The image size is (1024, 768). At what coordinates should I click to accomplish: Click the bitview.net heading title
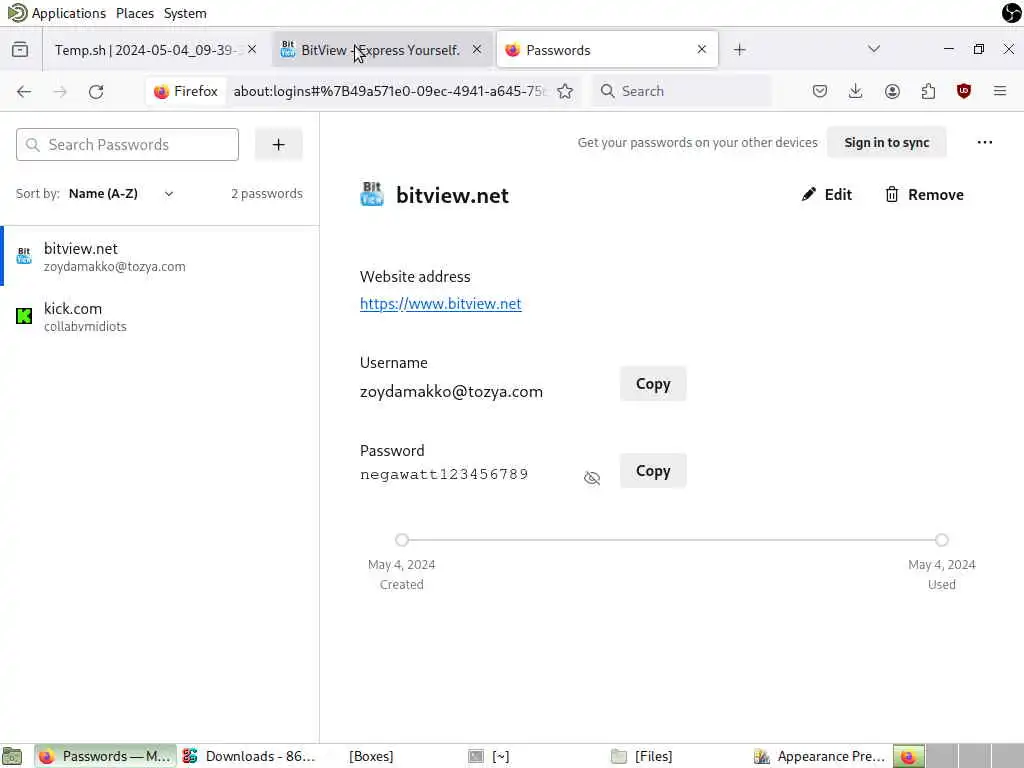(452, 195)
